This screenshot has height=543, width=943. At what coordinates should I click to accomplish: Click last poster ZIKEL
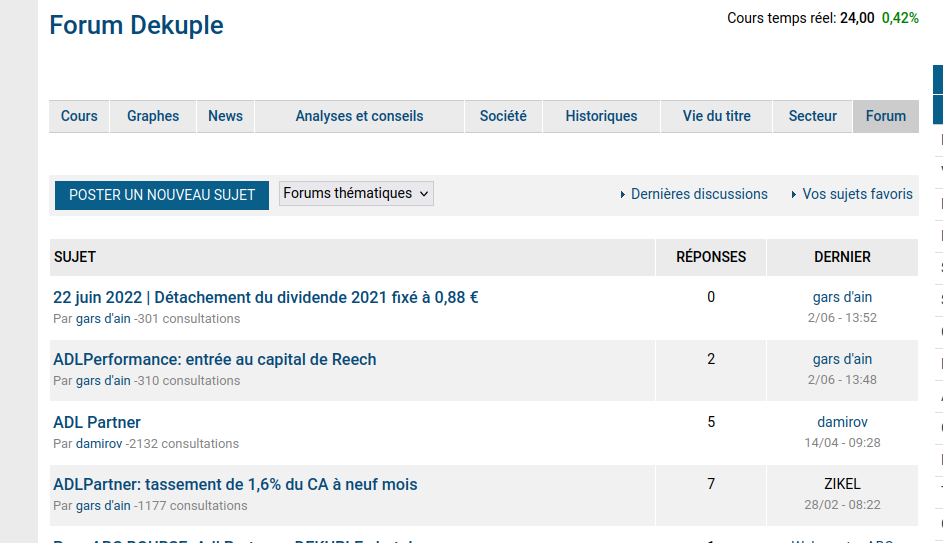842,484
